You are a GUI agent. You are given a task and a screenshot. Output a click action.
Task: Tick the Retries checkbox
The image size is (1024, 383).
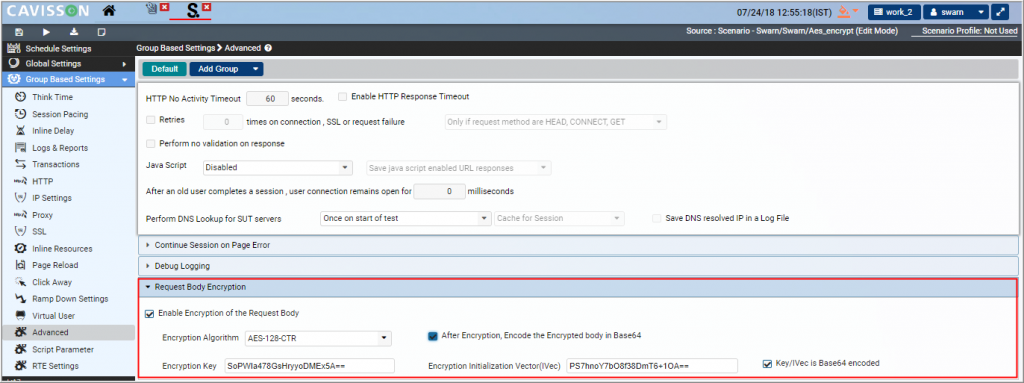point(150,120)
